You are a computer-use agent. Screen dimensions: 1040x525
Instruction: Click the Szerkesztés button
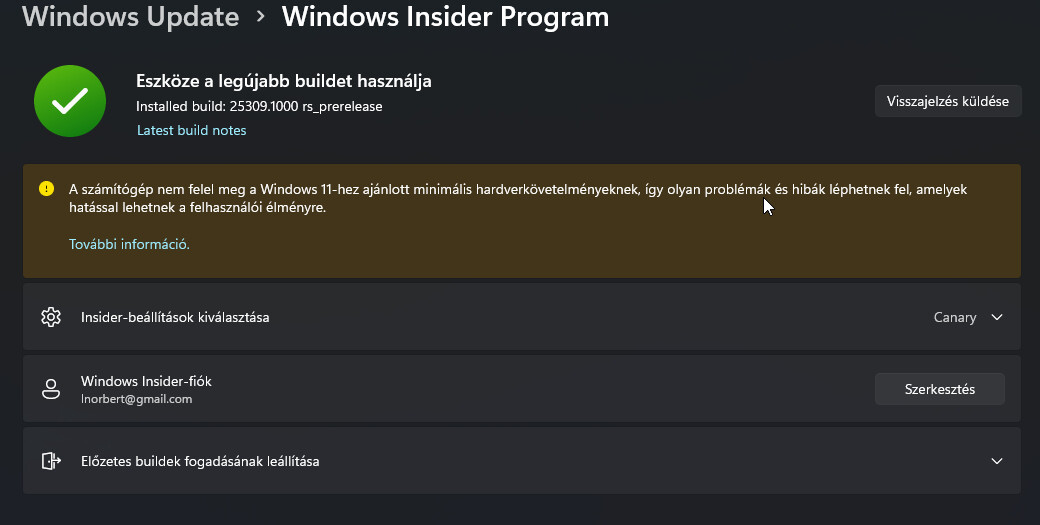(x=940, y=389)
